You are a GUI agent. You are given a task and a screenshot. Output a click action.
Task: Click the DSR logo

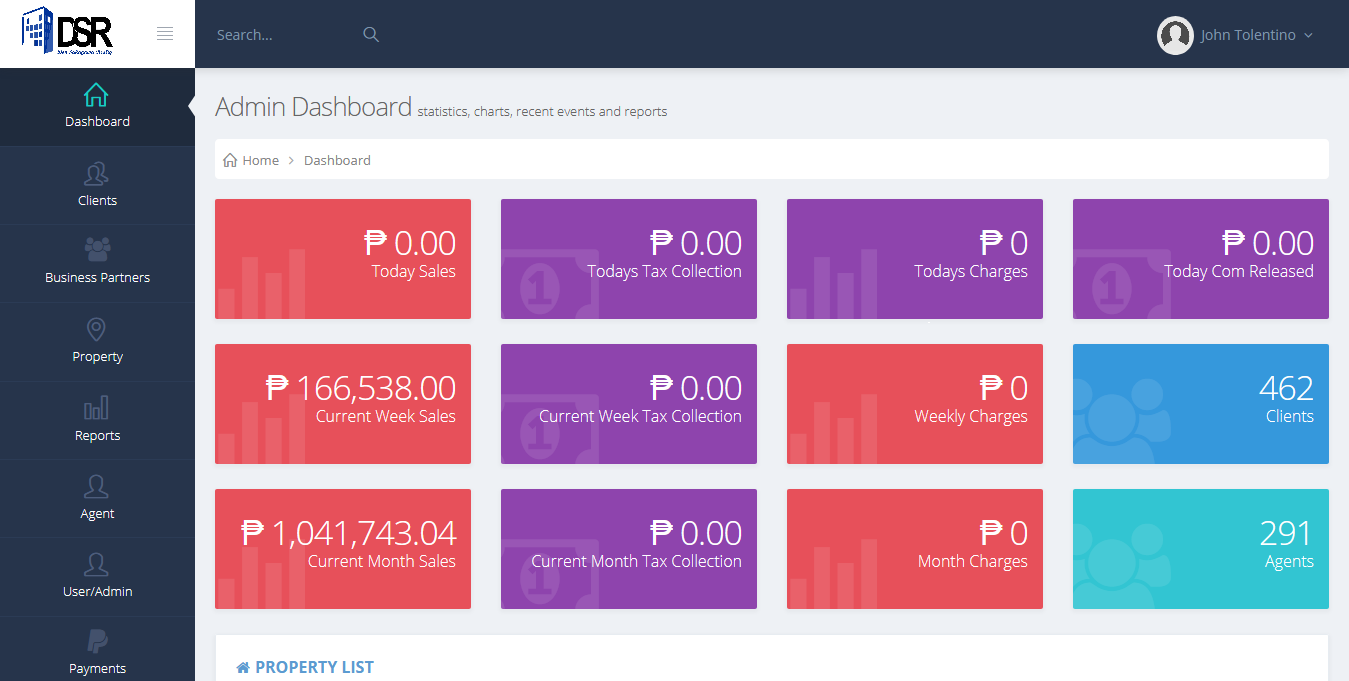[67, 31]
